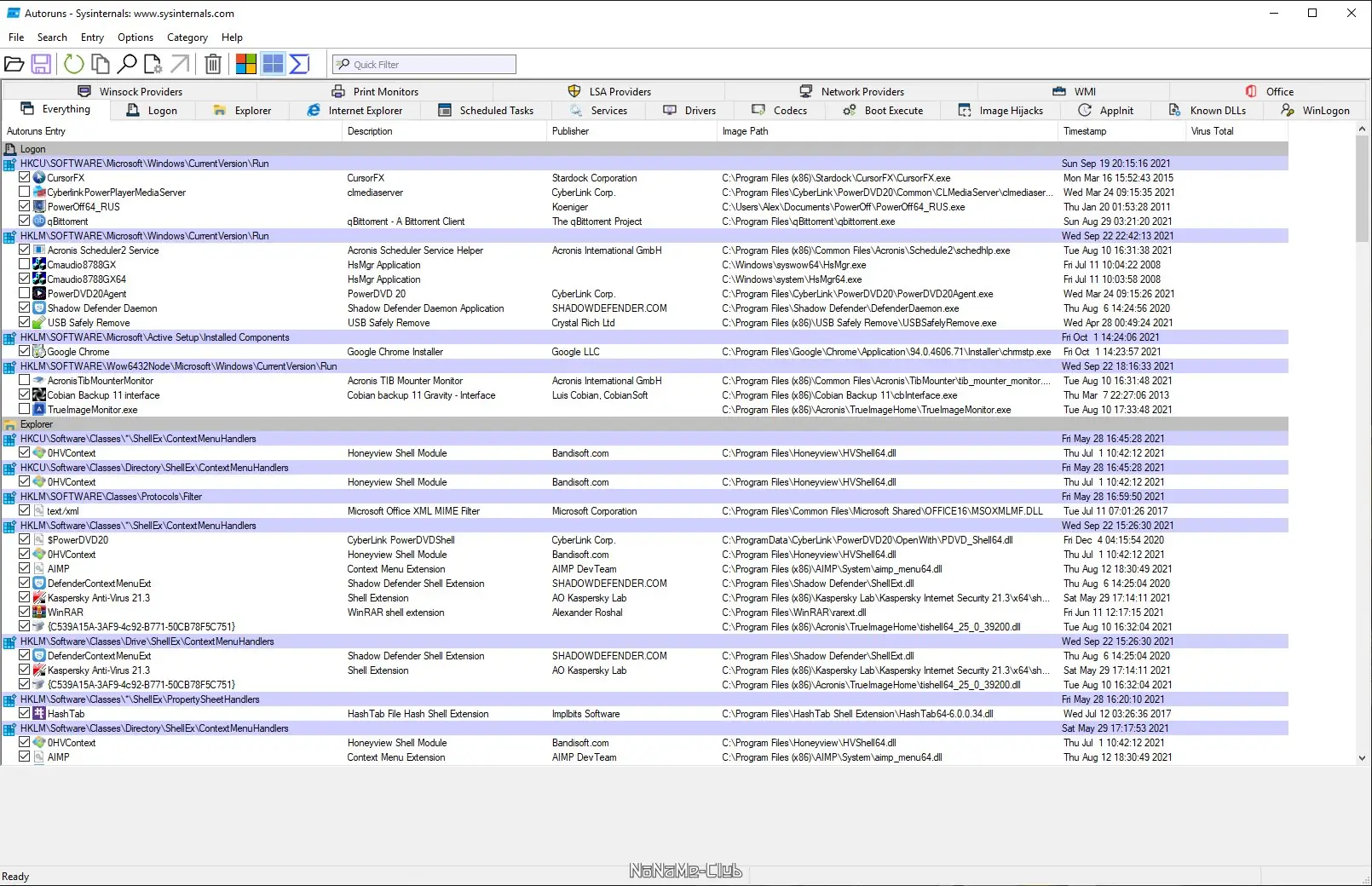Click the qBittorrent entry icon

tap(39, 221)
